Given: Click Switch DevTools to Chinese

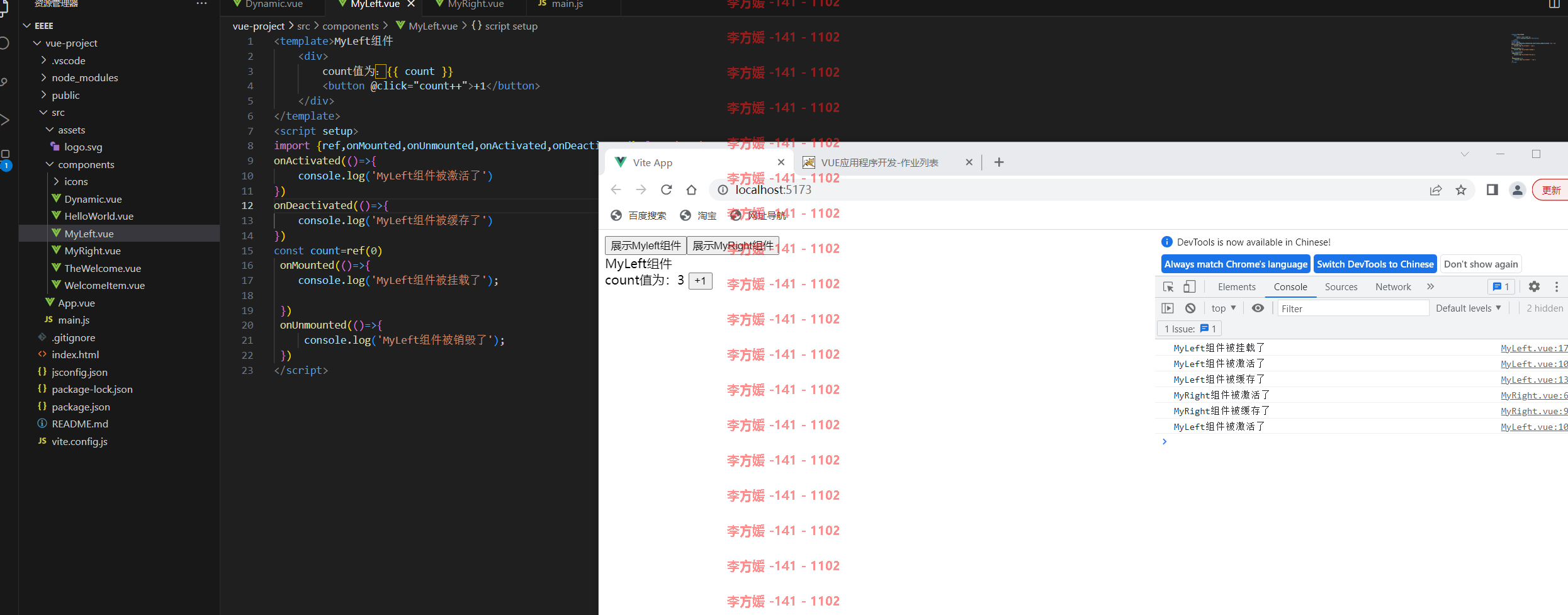Looking at the screenshot, I should click(x=1375, y=264).
